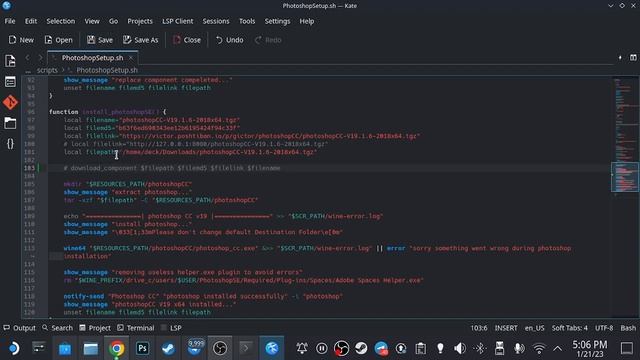Screen dimensions: 640x360
Task: Click line number 103 in the gutter
Action: coord(29,168)
